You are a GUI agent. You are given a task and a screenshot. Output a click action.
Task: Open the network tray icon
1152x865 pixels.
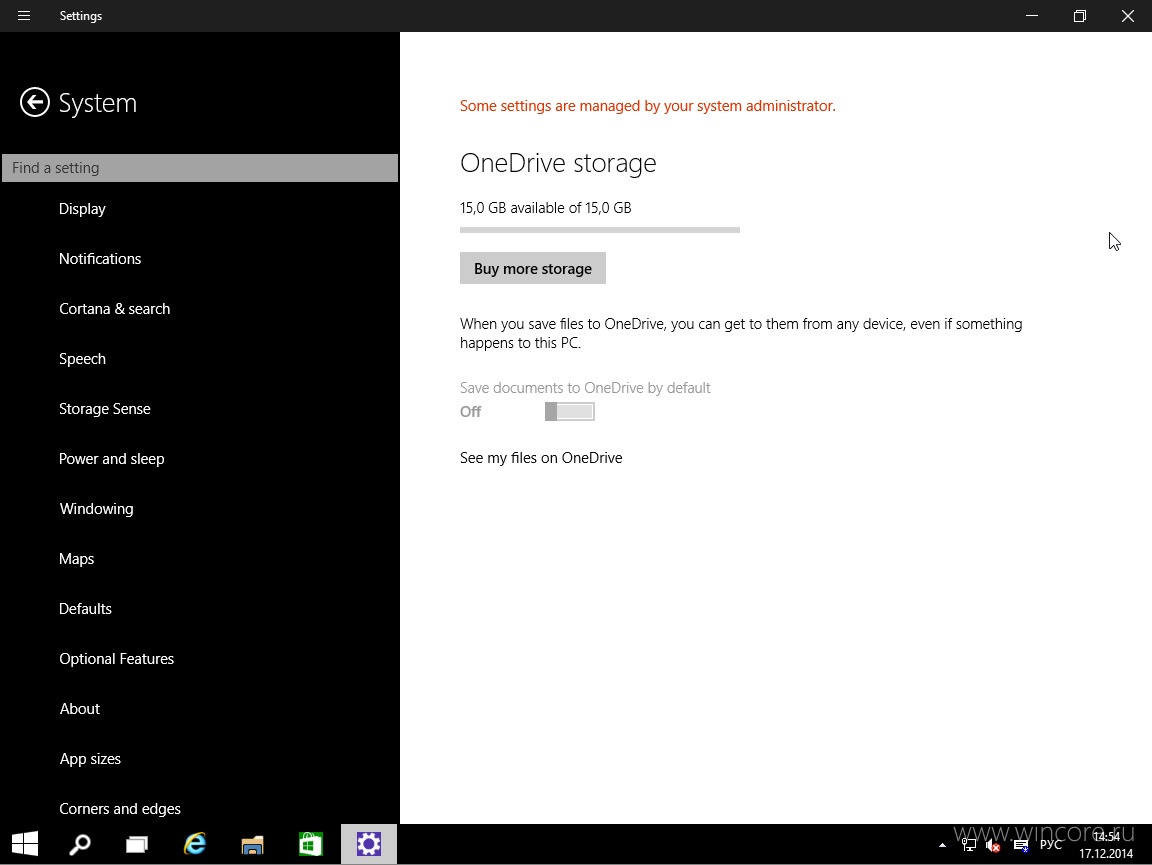(969, 846)
